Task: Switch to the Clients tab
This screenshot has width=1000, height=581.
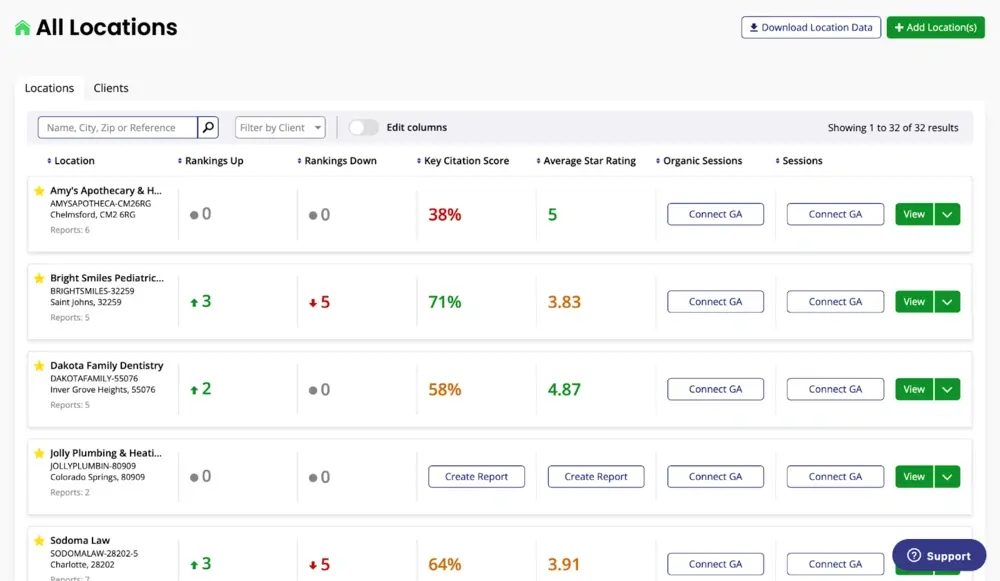Action: pos(111,88)
